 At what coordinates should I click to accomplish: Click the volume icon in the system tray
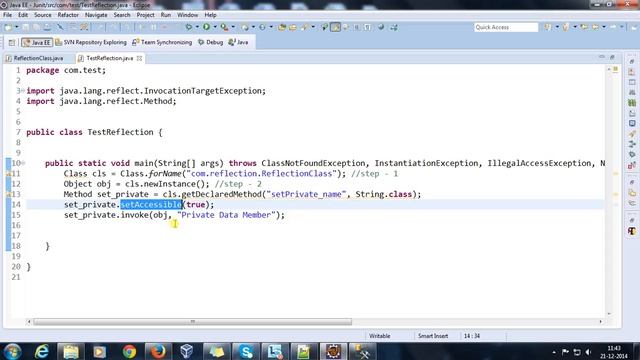(588, 352)
